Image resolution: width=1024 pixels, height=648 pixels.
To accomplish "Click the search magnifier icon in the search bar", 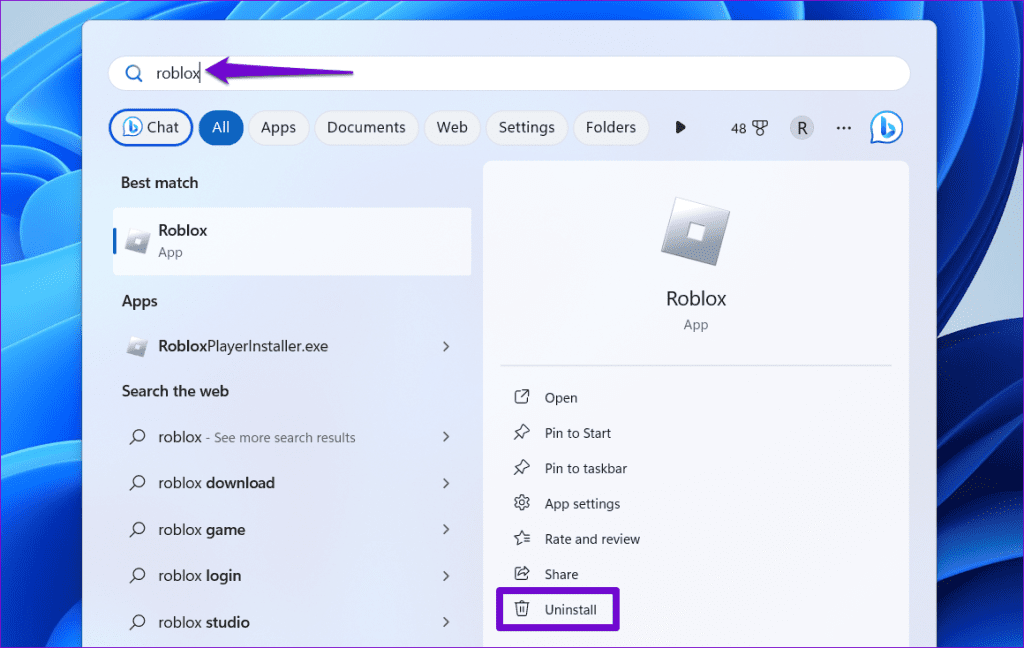I will (134, 73).
